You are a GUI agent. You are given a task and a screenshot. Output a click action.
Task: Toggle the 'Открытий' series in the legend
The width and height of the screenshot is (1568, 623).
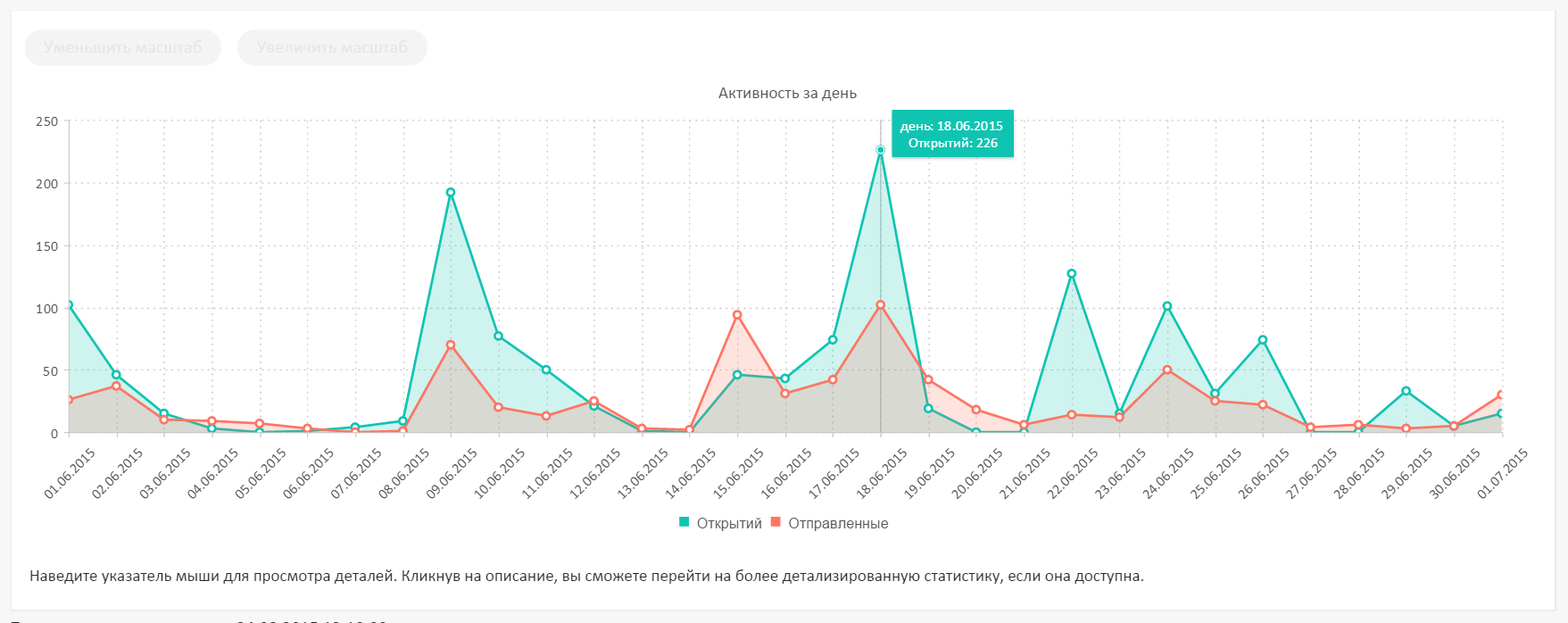point(729,524)
